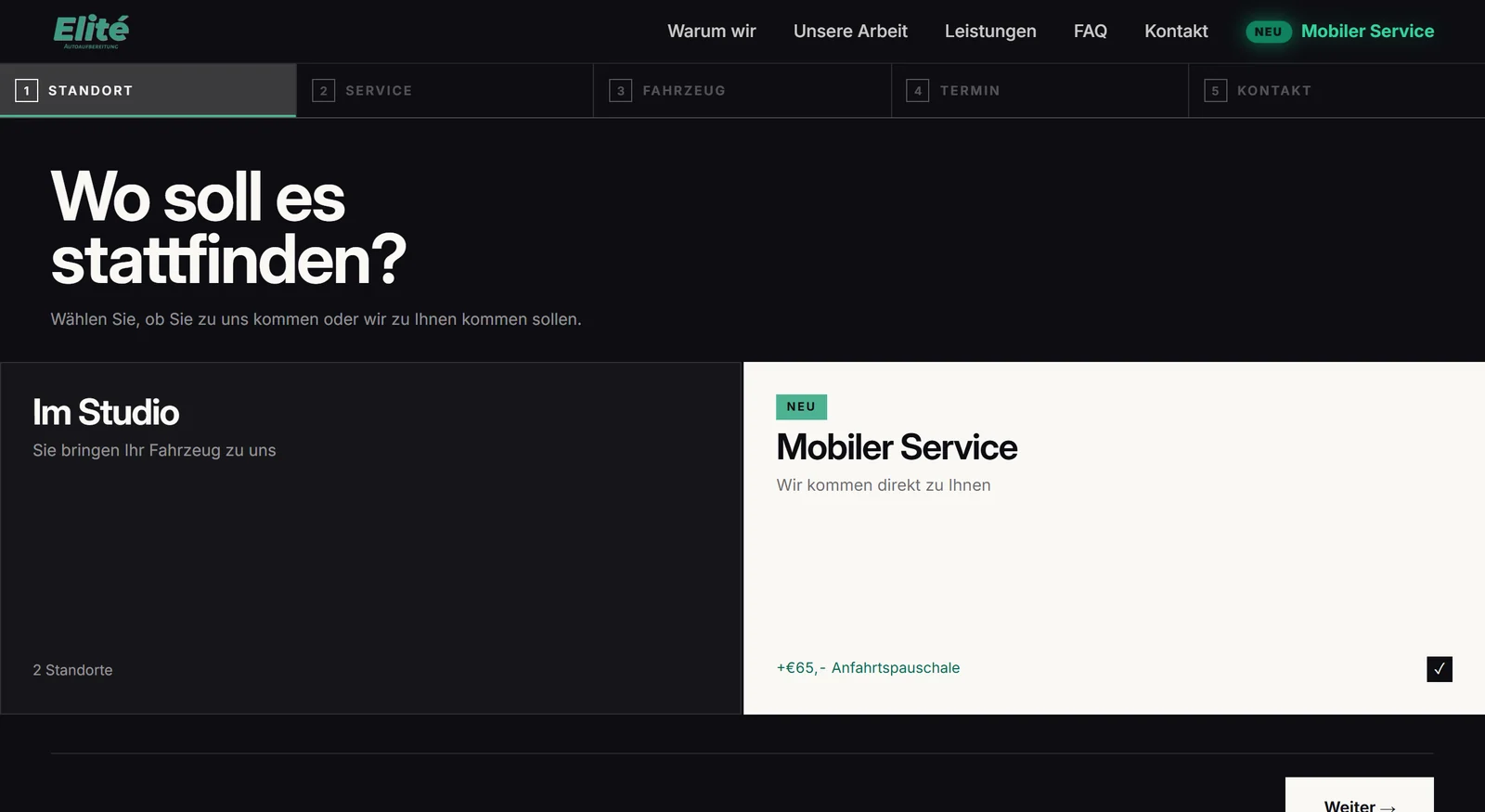Click the '2 Standorte' text
This screenshot has width=1485, height=812.
(x=72, y=670)
